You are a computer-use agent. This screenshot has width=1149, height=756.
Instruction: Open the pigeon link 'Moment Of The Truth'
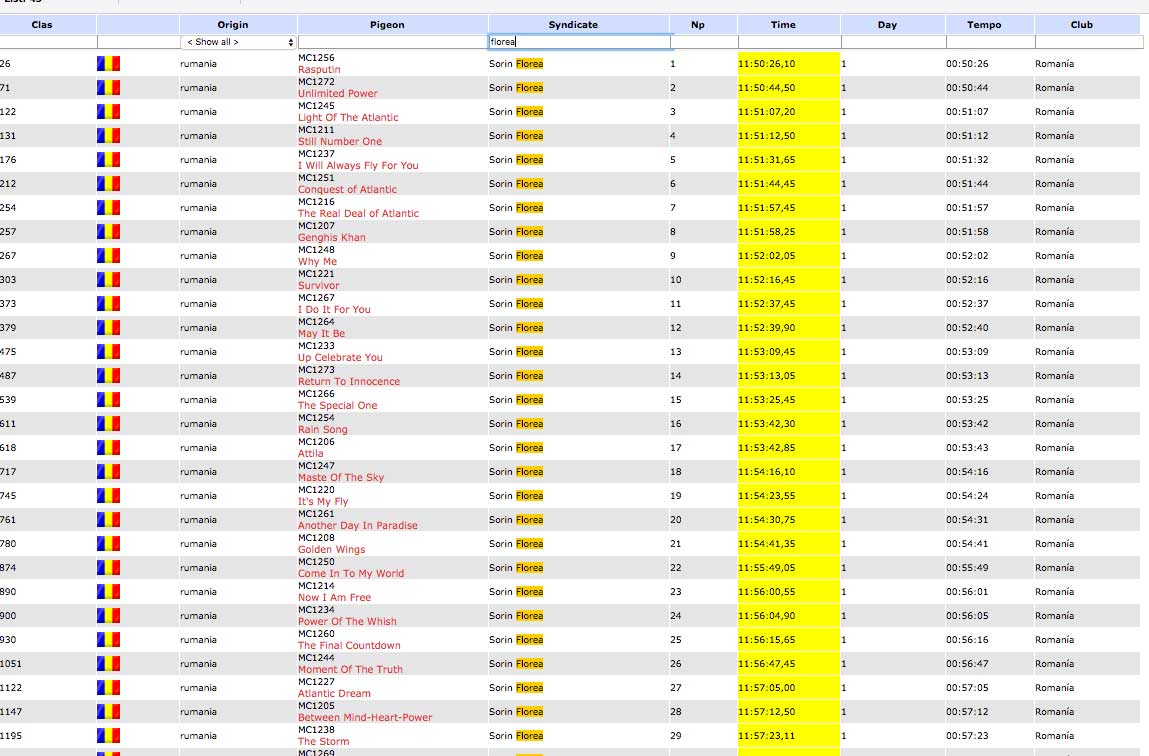(350, 670)
